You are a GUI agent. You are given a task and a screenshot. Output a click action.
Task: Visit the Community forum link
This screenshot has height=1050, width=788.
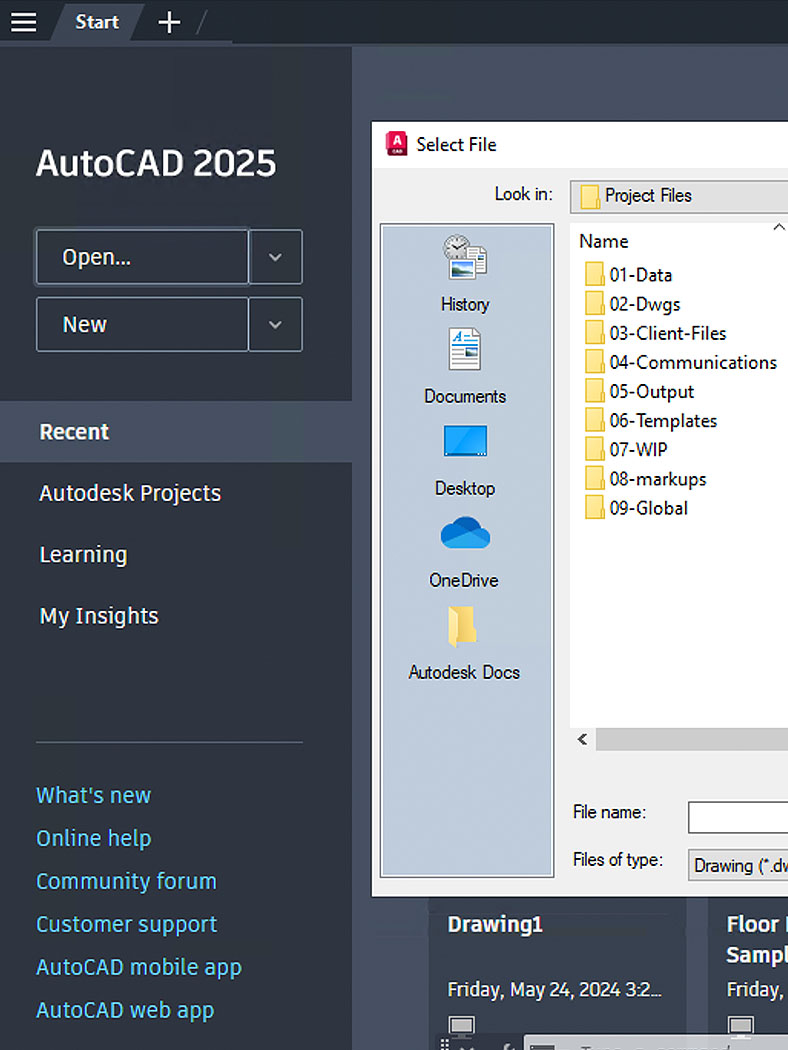coord(127,881)
